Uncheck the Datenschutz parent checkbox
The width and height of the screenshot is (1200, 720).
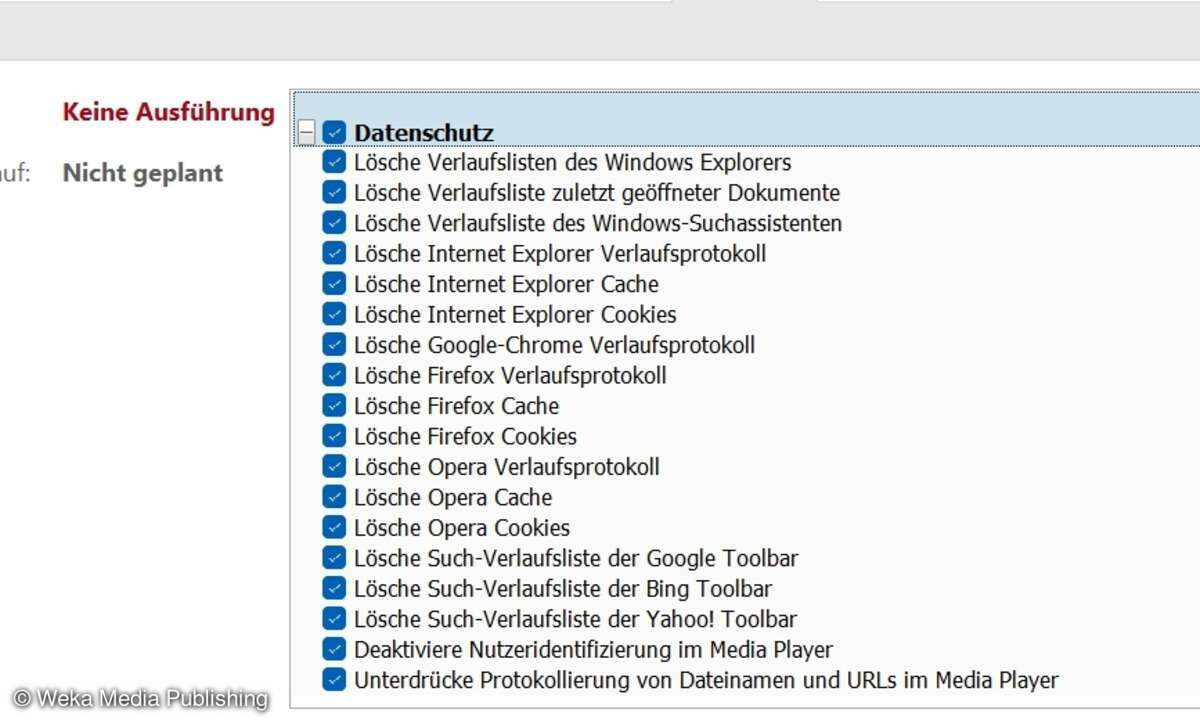click(334, 133)
